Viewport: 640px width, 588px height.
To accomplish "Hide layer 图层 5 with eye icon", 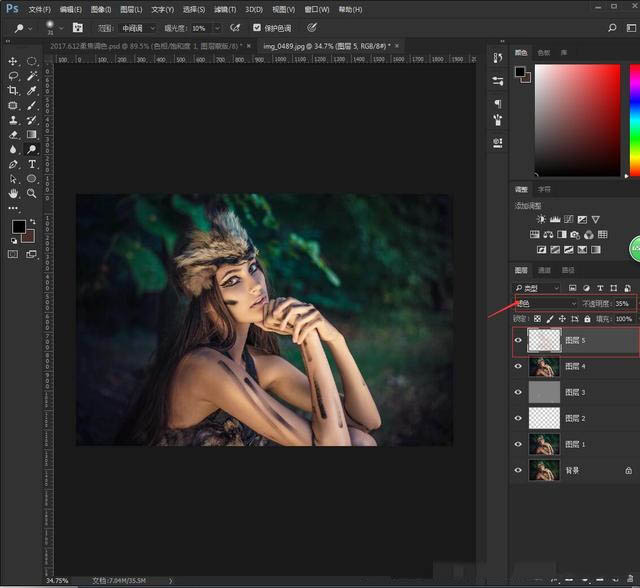I will point(518,340).
